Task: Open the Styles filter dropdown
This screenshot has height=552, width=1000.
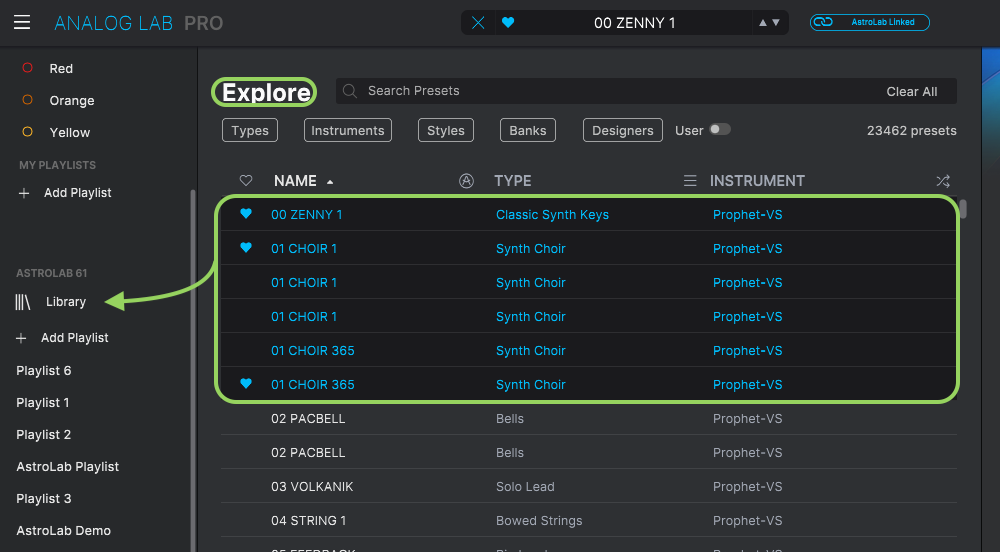Action: 446,130
